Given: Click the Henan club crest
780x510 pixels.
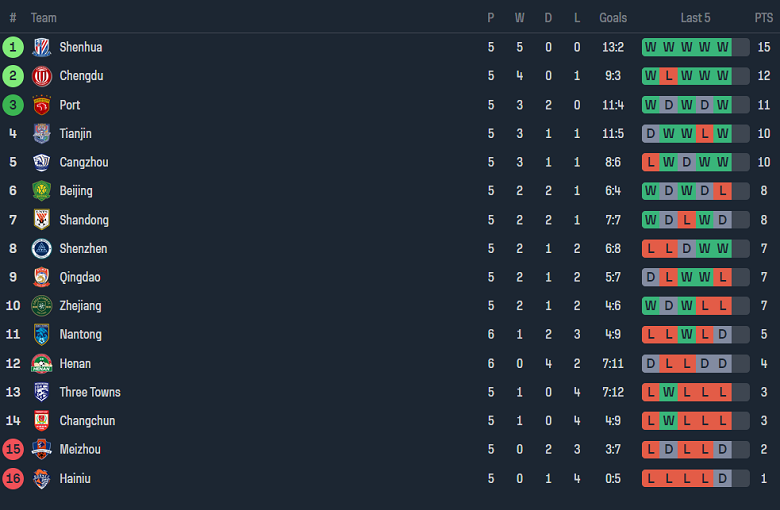Looking at the screenshot, I should click(x=42, y=364).
